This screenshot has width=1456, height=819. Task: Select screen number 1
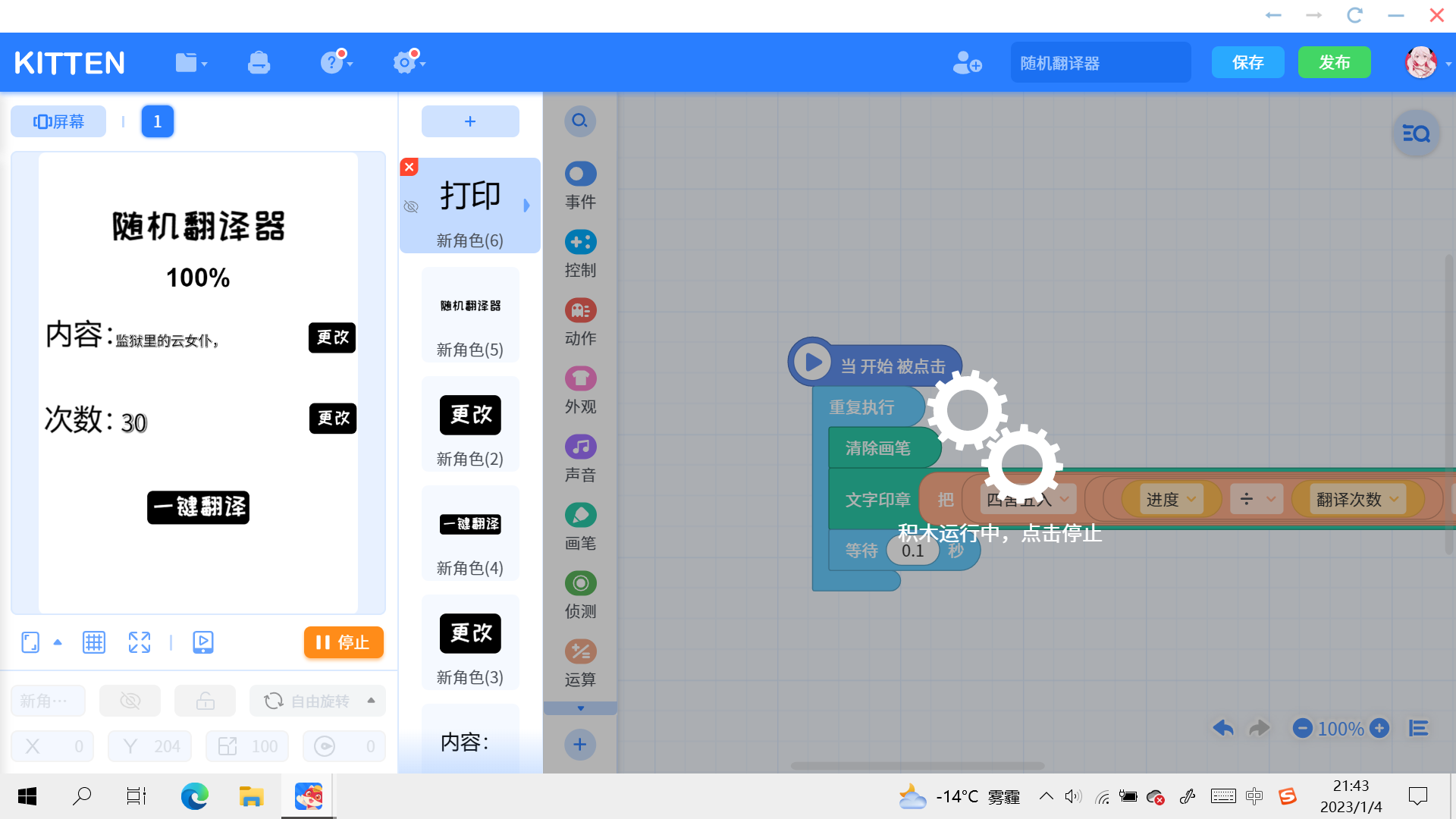coord(157,121)
